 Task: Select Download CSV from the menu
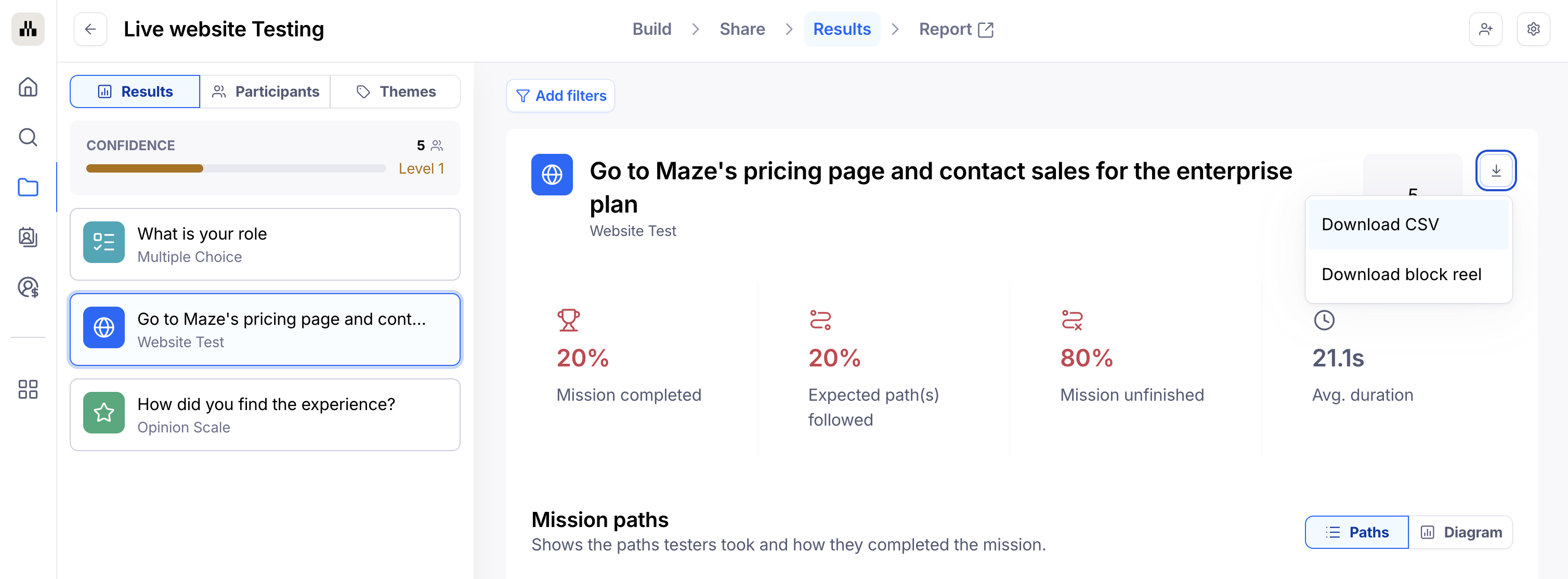(x=1380, y=224)
